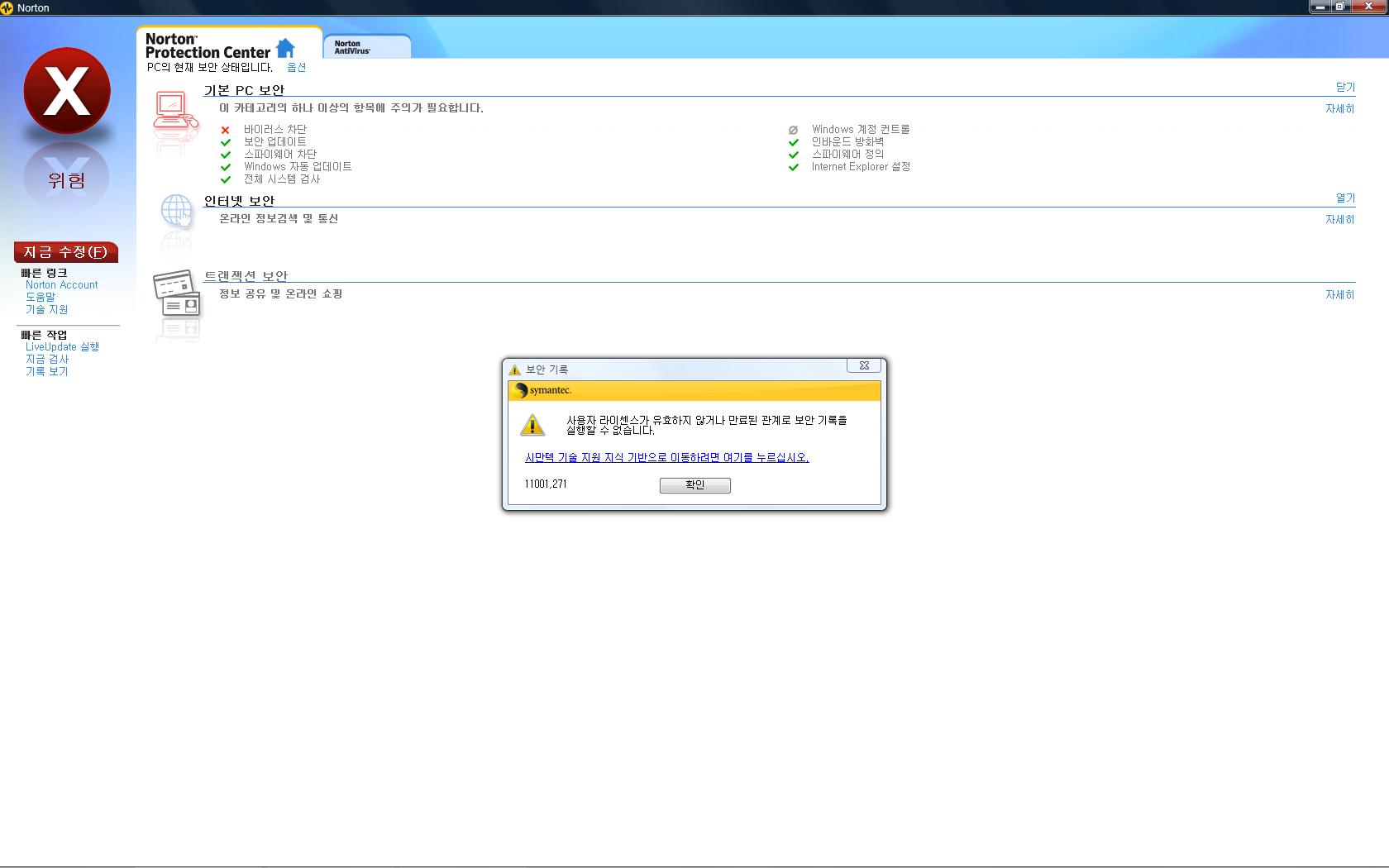1389x868 pixels.
Task: Click the 지금 수정(F) fix now button
Action: [x=66, y=252]
